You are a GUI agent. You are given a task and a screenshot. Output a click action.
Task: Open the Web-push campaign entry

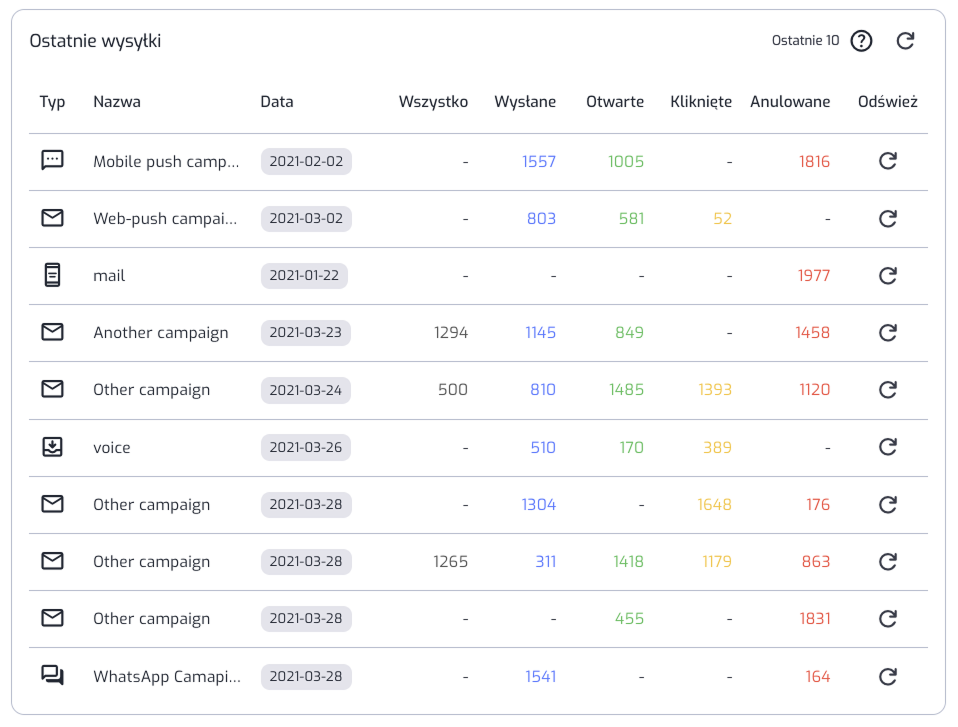click(166, 218)
